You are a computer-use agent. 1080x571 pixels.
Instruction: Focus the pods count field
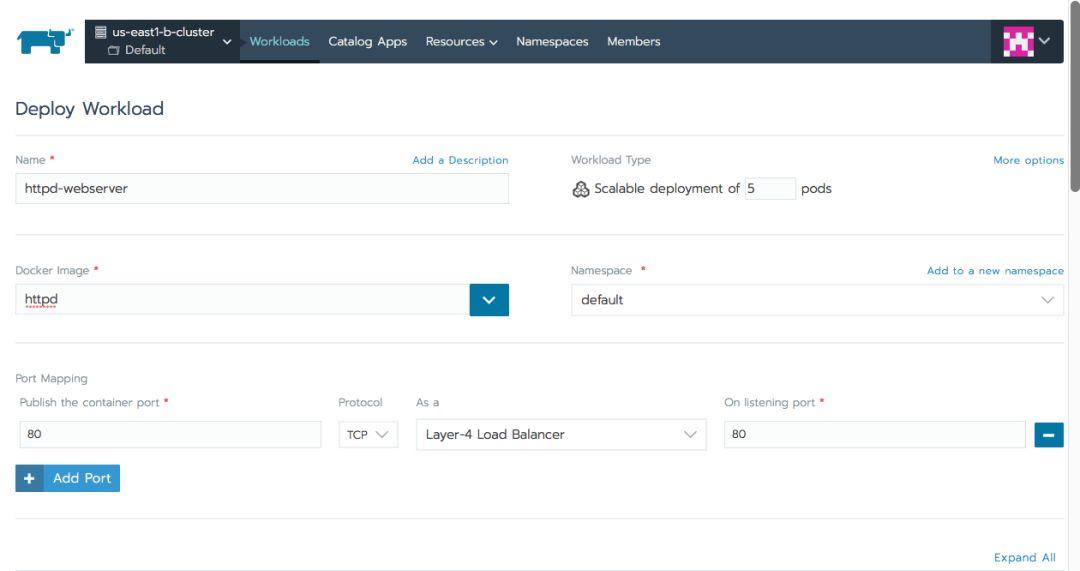pyautogui.click(x=770, y=189)
